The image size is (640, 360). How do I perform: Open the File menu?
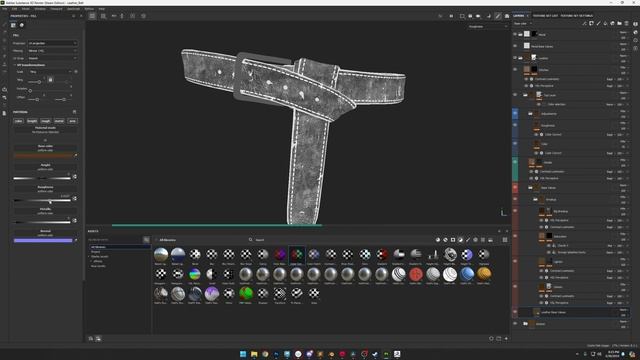pyautogui.click(x=4, y=9)
